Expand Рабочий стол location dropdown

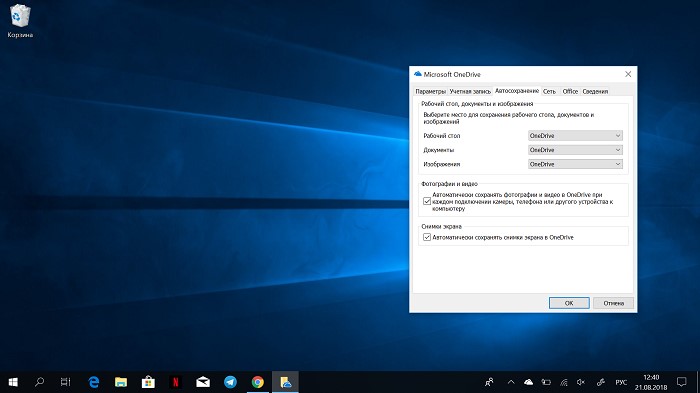tap(575, 136)
